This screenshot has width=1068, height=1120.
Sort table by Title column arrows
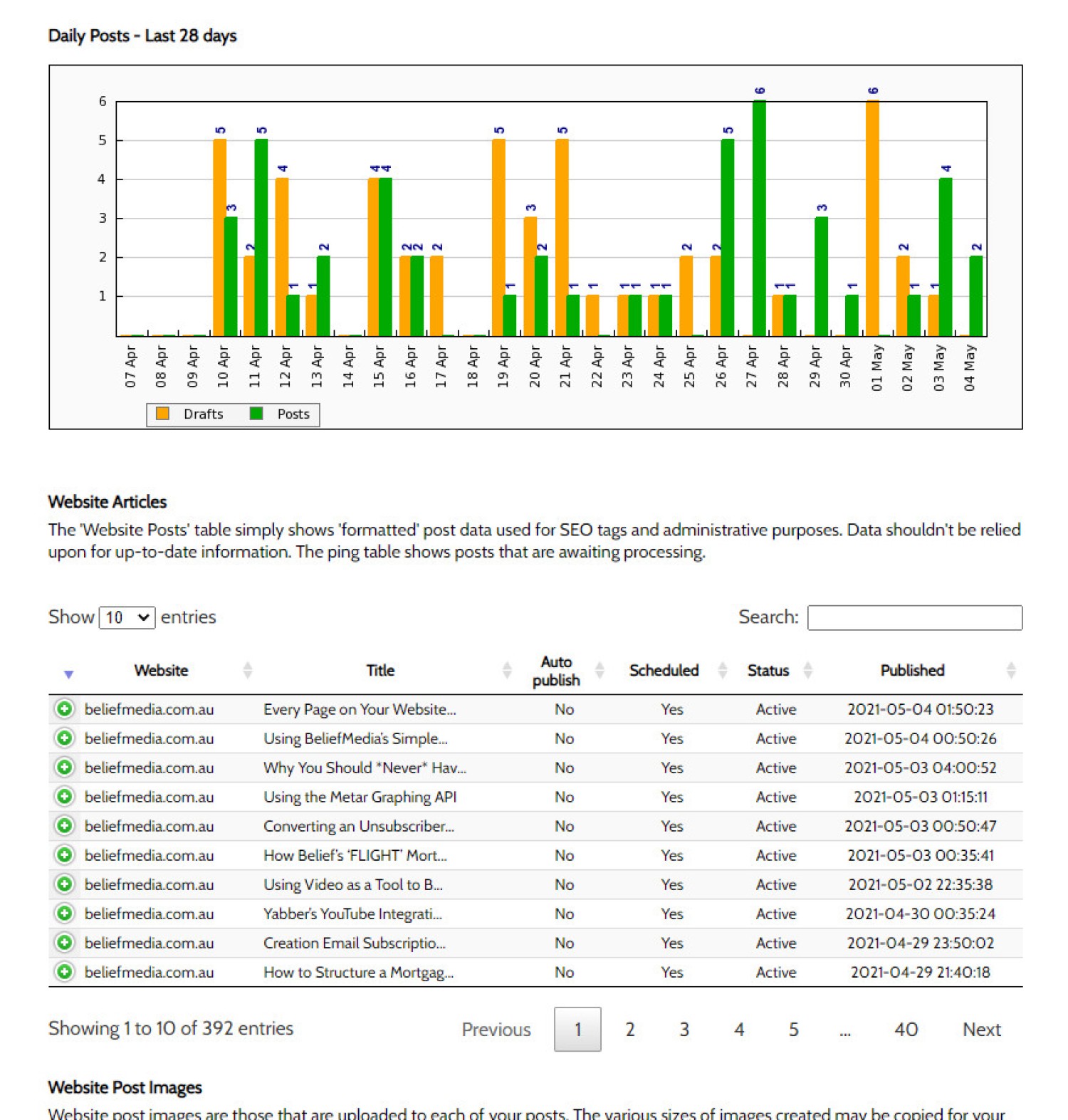pyautogui.click(x=507, y=670)
